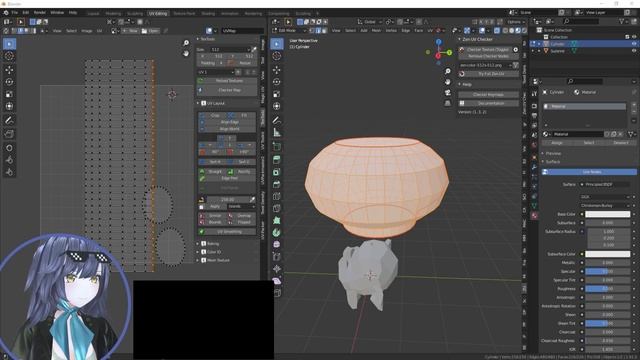Switch to the Sculpting workspace tab
The image size is (640, 360).
pyautogui.click(x=135, y=13)
